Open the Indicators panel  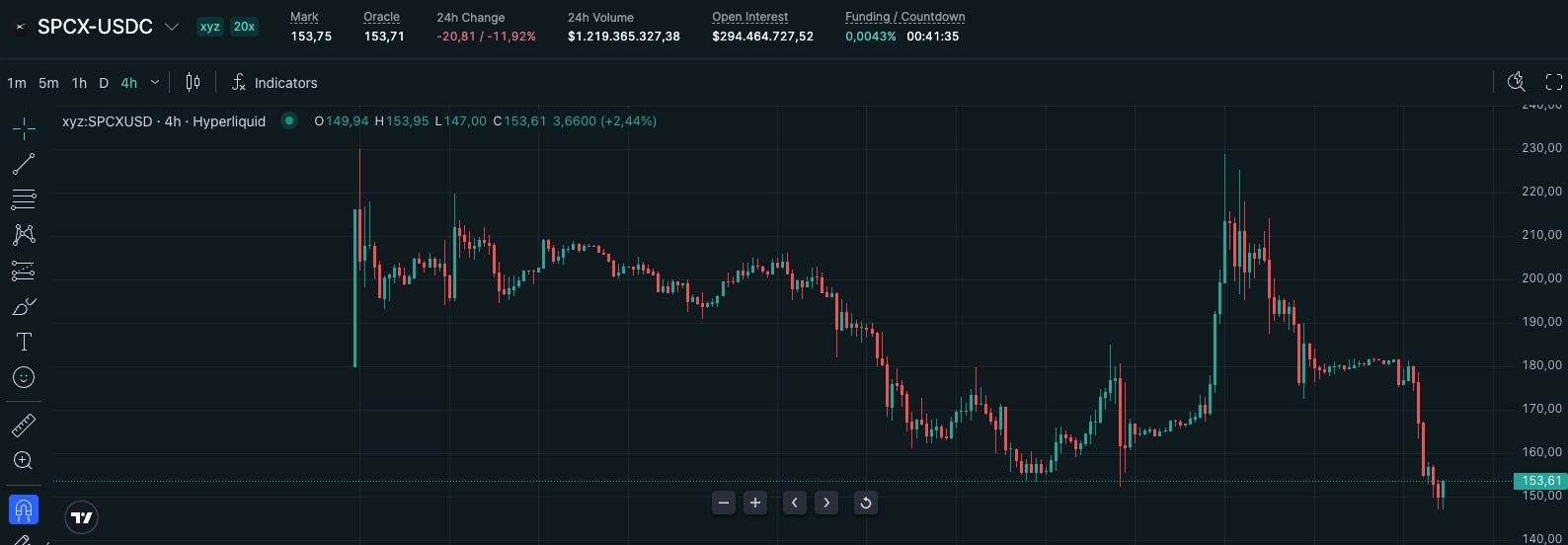pos(274,83)
